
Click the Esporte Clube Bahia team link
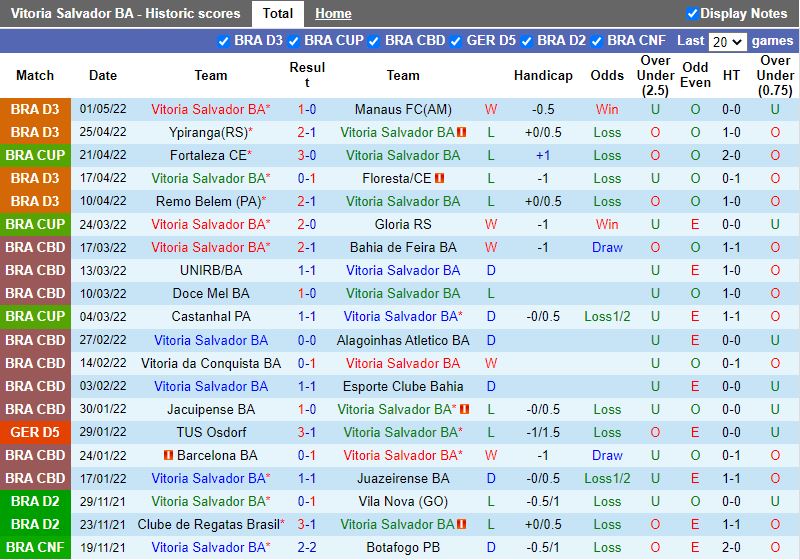point(403,386)
